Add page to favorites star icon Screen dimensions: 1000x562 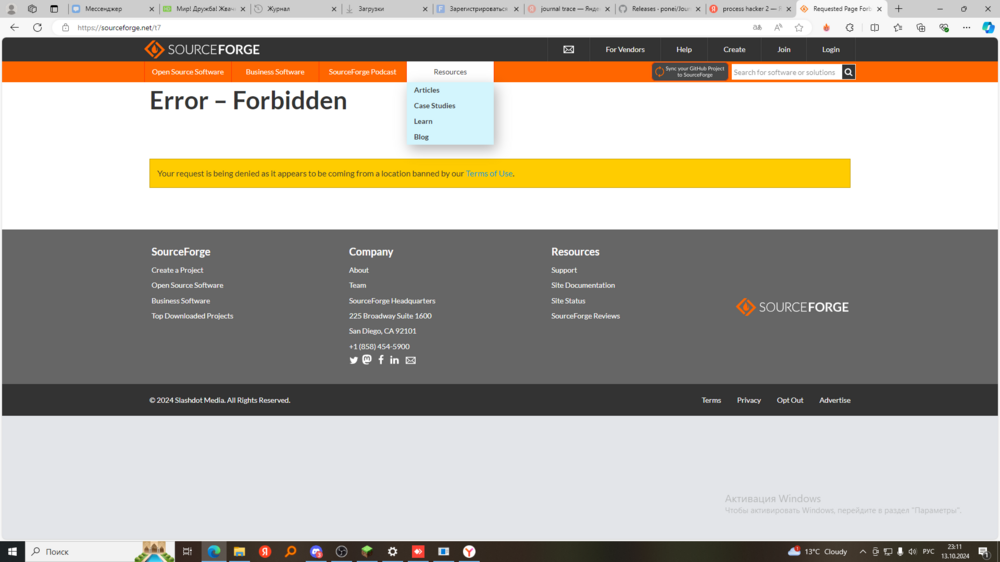(x=798, y=27)
